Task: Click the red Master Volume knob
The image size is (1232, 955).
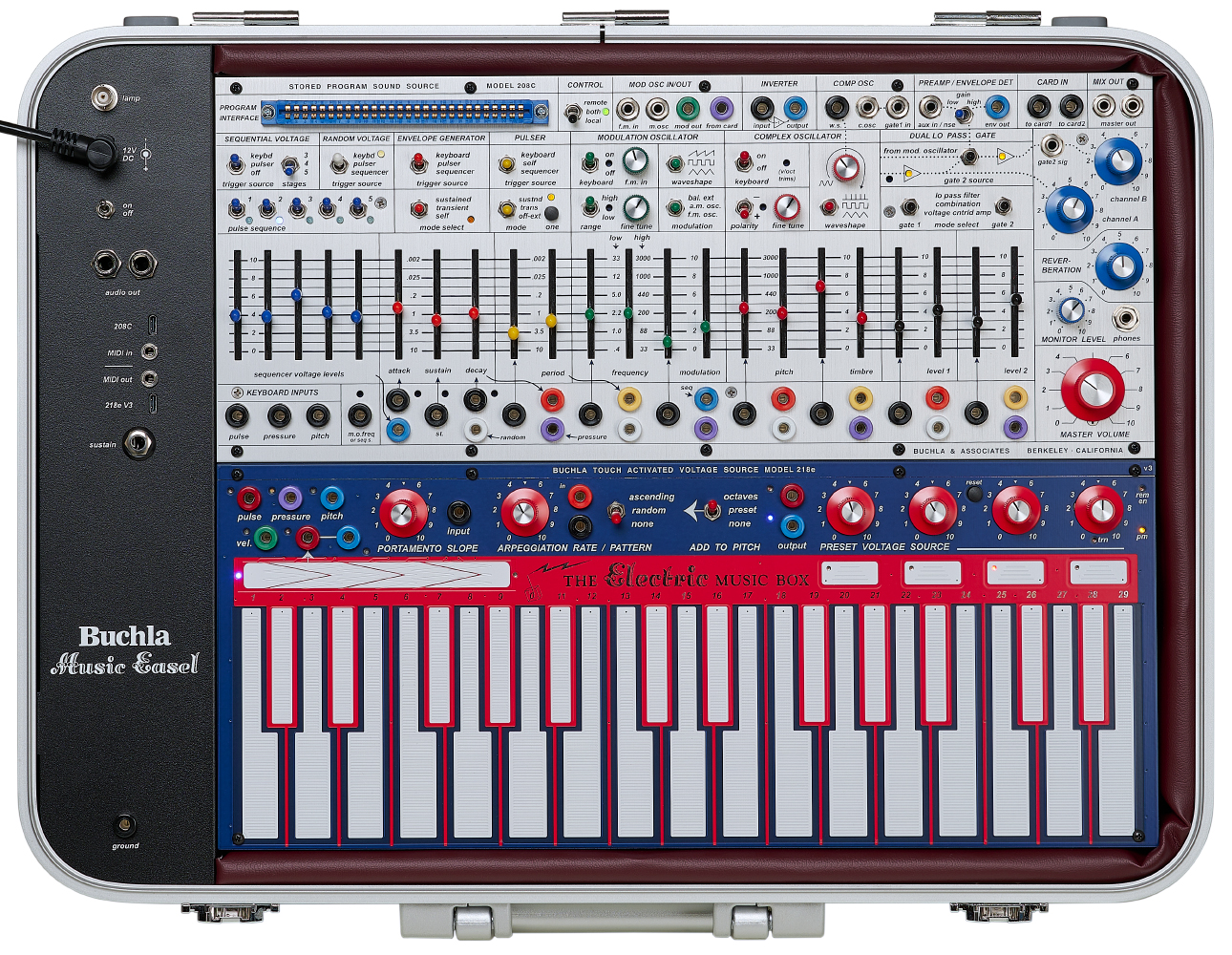Action: point(1093,389)
